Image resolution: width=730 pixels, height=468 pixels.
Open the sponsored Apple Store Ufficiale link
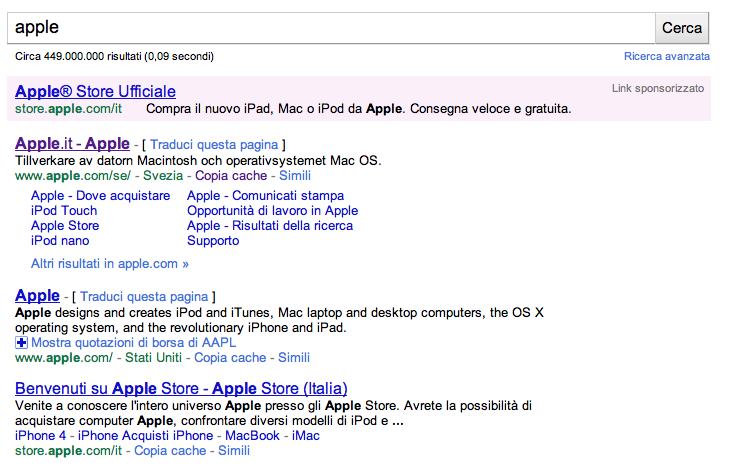tap(96, 91)
